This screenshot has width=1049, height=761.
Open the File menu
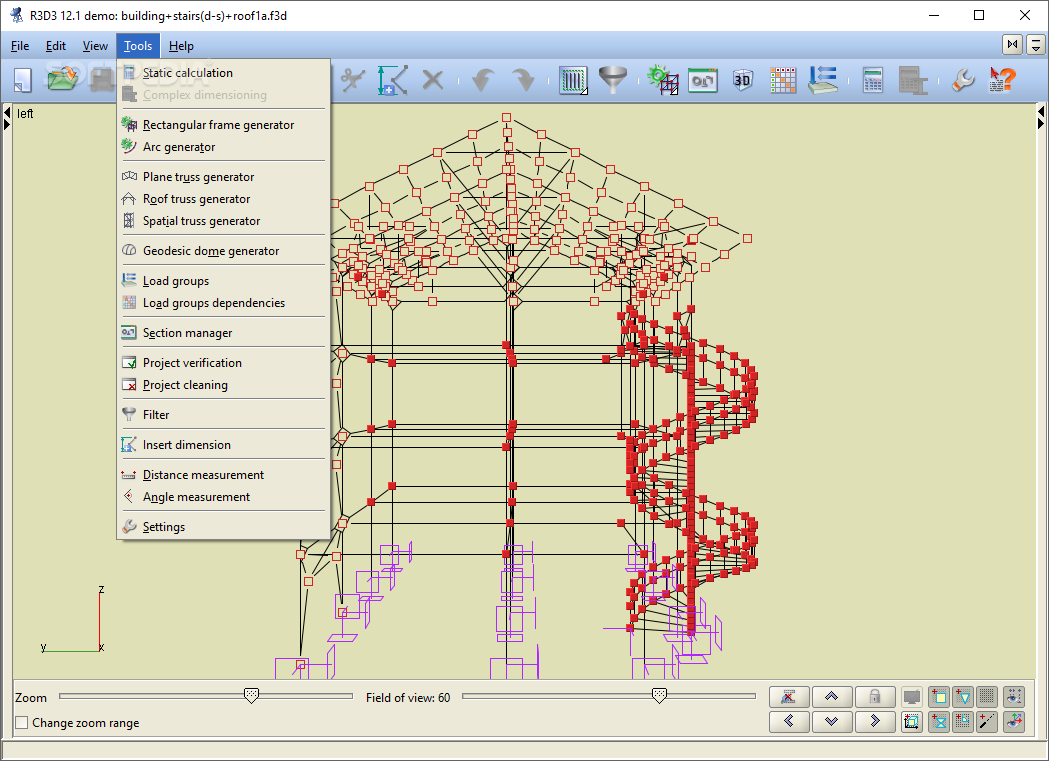click(20, 45)
